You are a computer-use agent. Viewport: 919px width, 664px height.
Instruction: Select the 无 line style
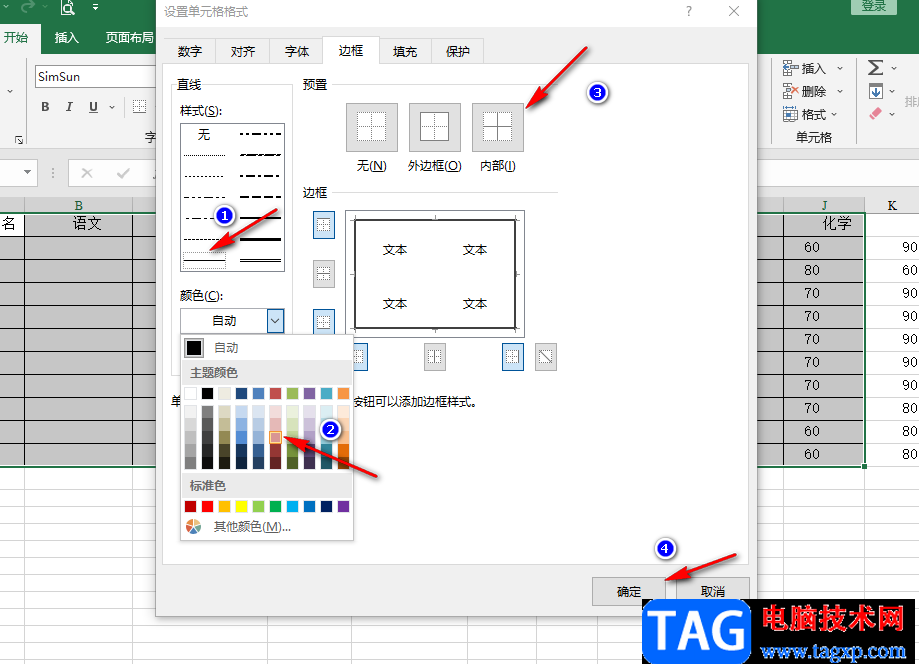click(204, 135)
